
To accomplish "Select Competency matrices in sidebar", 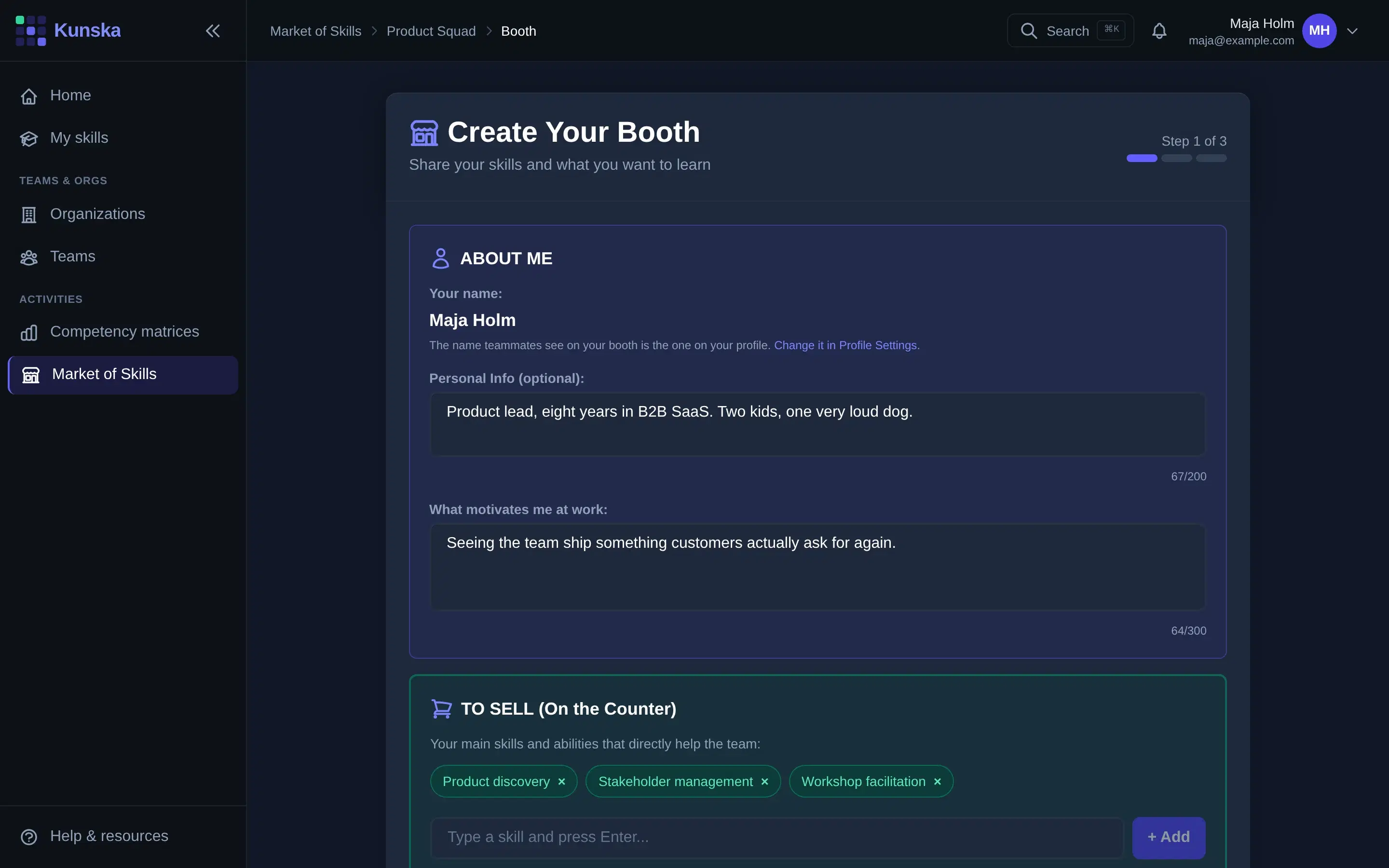I will point(123,331).
